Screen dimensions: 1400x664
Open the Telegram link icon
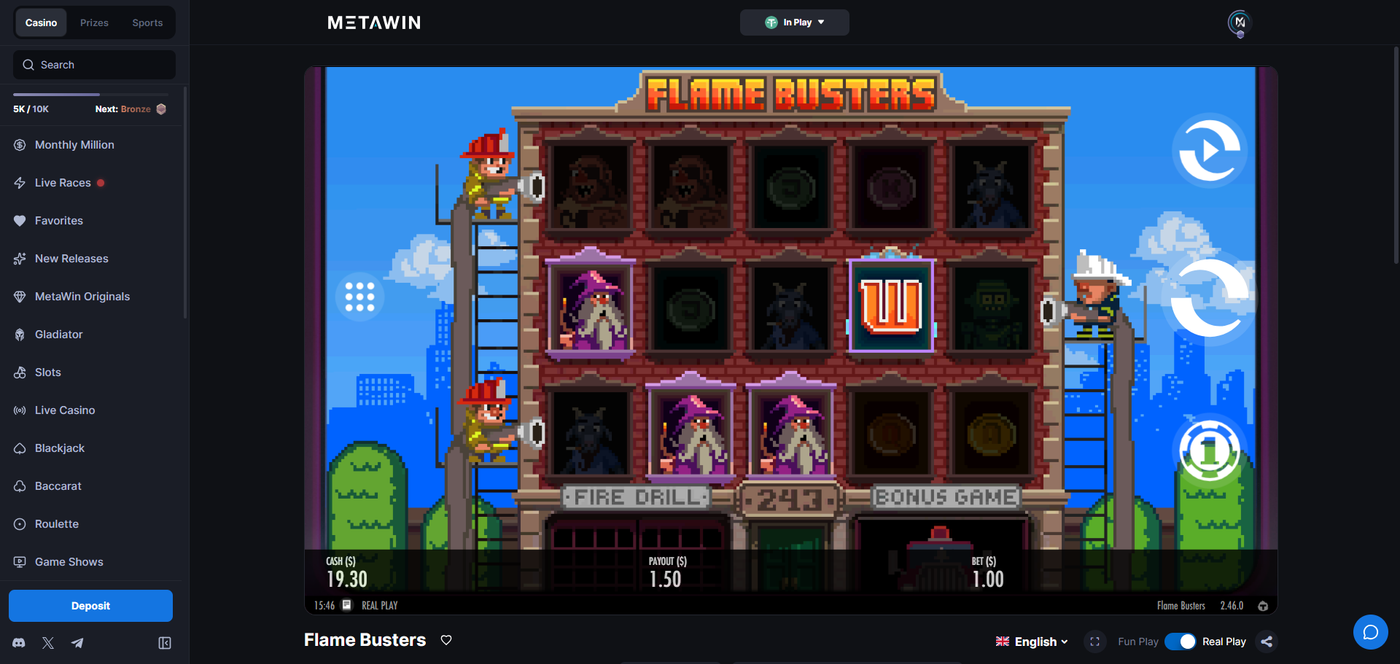[x=77, y=643]
